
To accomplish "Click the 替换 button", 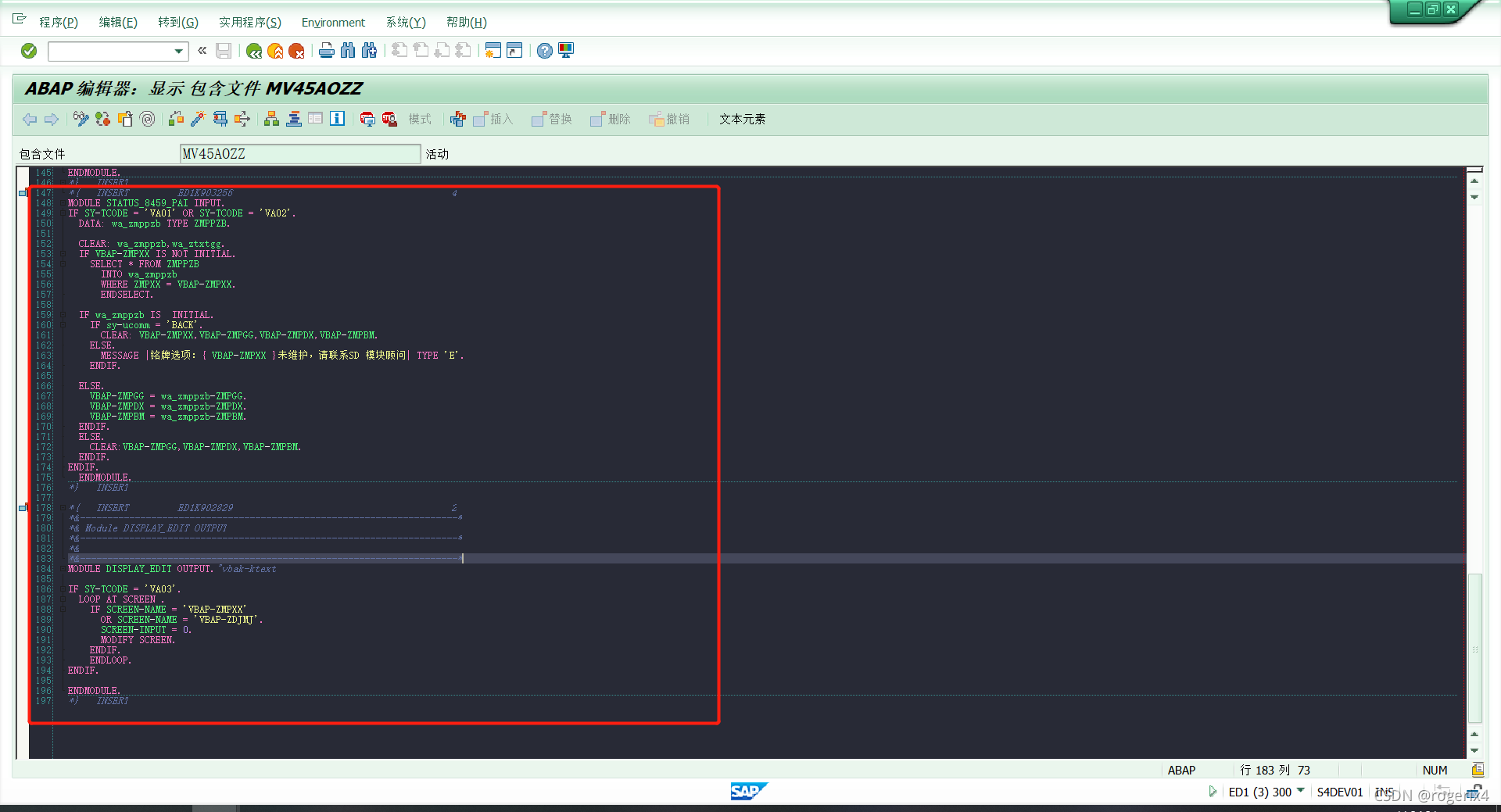I will (552, 119).
